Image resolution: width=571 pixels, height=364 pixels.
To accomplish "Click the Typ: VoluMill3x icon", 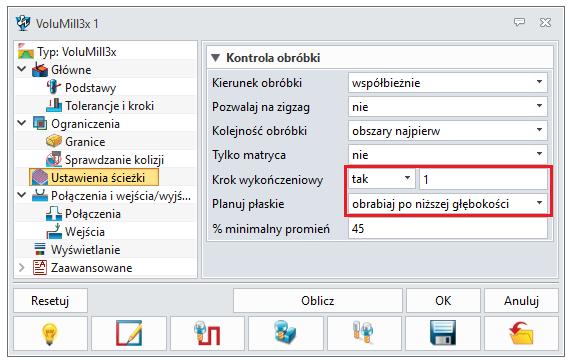I will pos(25,51).
